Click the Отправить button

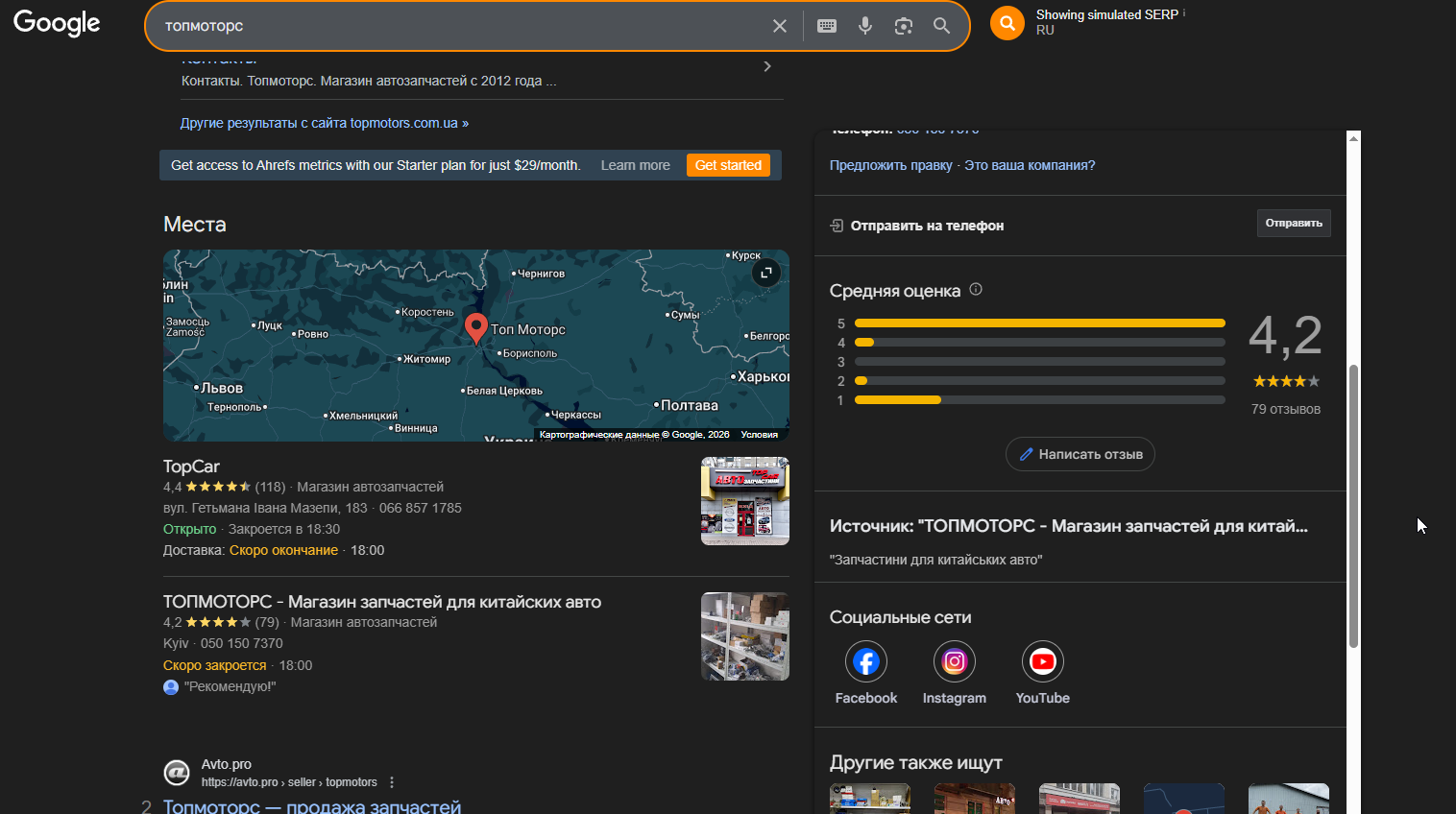[1293, 223]
